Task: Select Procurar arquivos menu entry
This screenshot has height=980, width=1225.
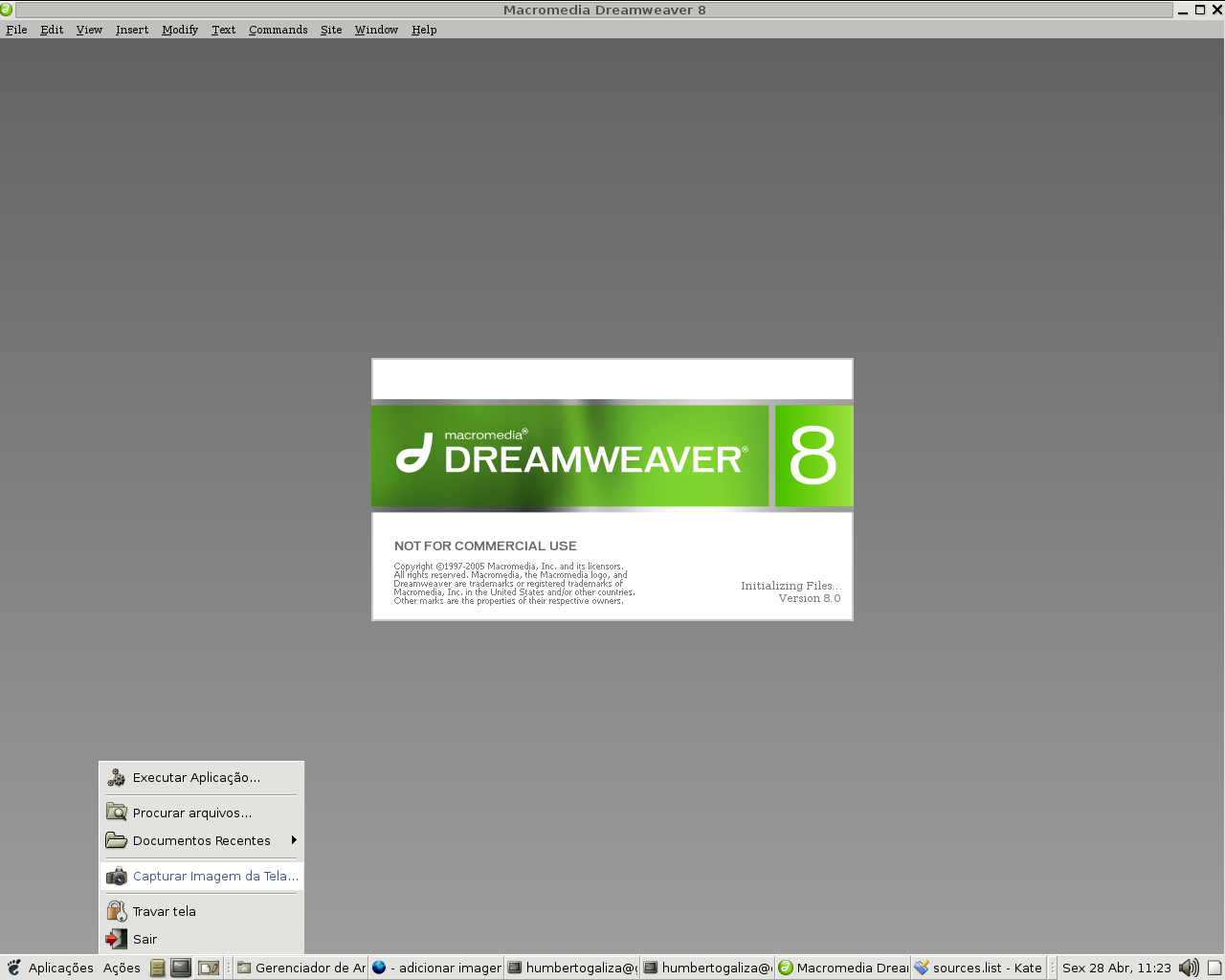Action: coord(202,813)
